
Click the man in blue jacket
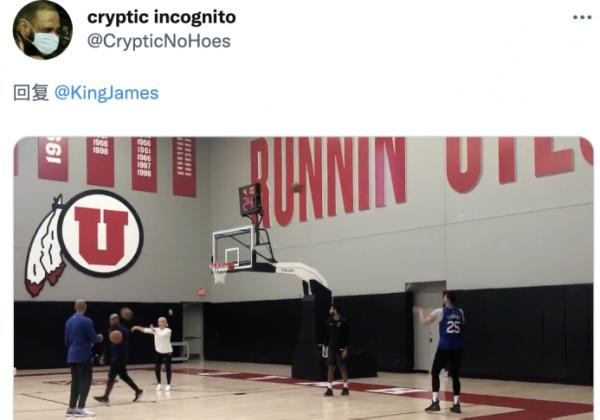[80, 358]
